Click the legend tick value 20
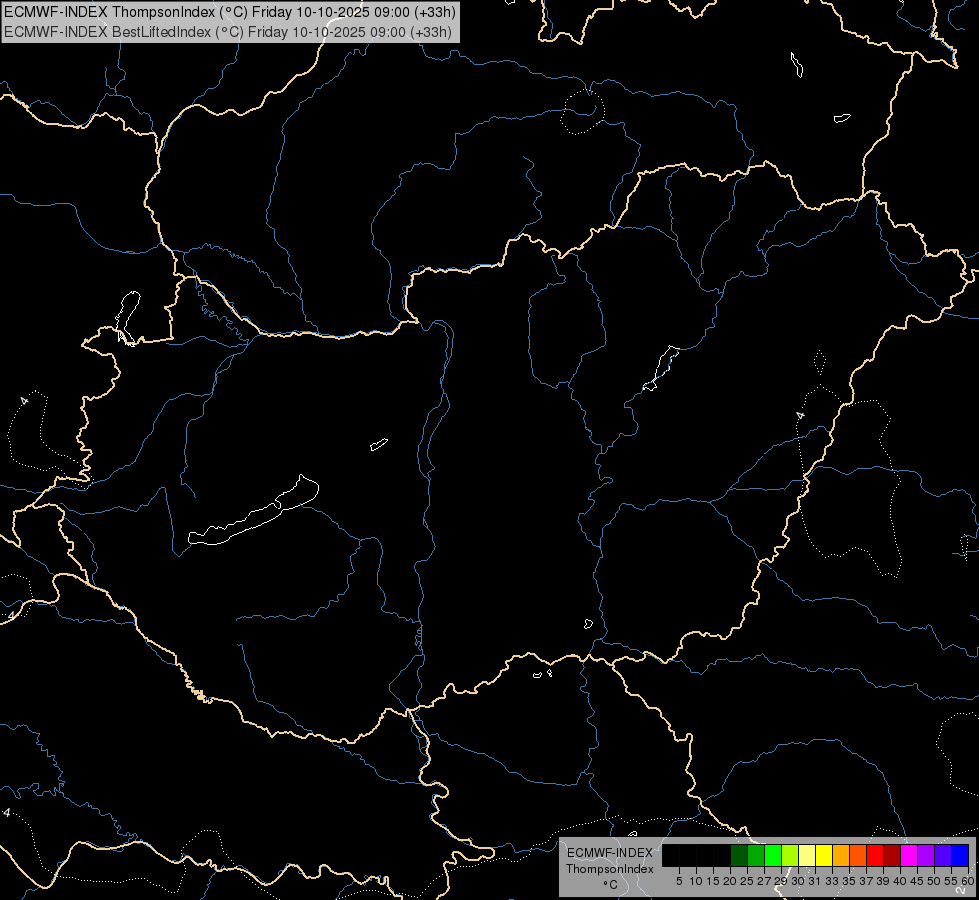 pyautogui.click(x=730, y=881)
